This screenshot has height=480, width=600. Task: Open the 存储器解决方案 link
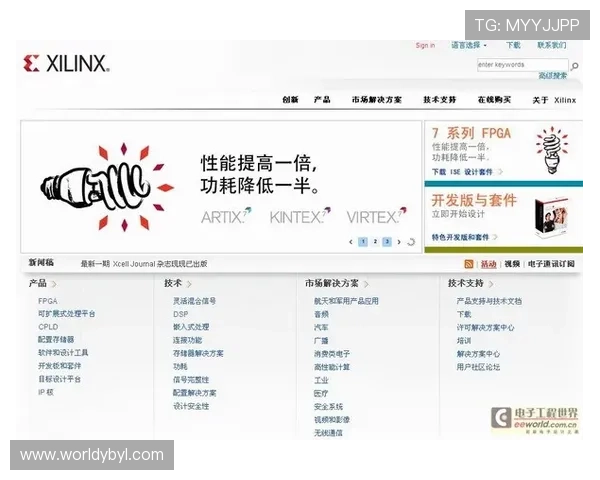click(x=198, y=353)
